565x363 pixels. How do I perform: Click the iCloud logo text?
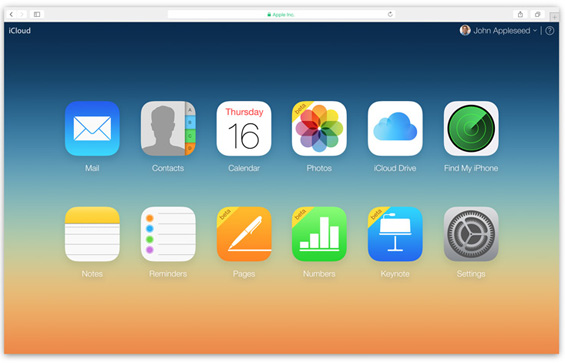point(19,31)
